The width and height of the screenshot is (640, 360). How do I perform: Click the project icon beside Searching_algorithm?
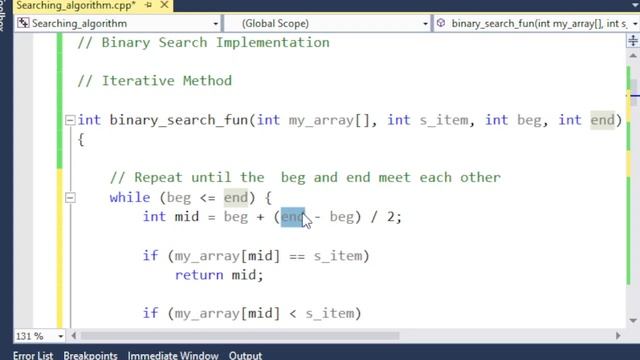point(23,23)
